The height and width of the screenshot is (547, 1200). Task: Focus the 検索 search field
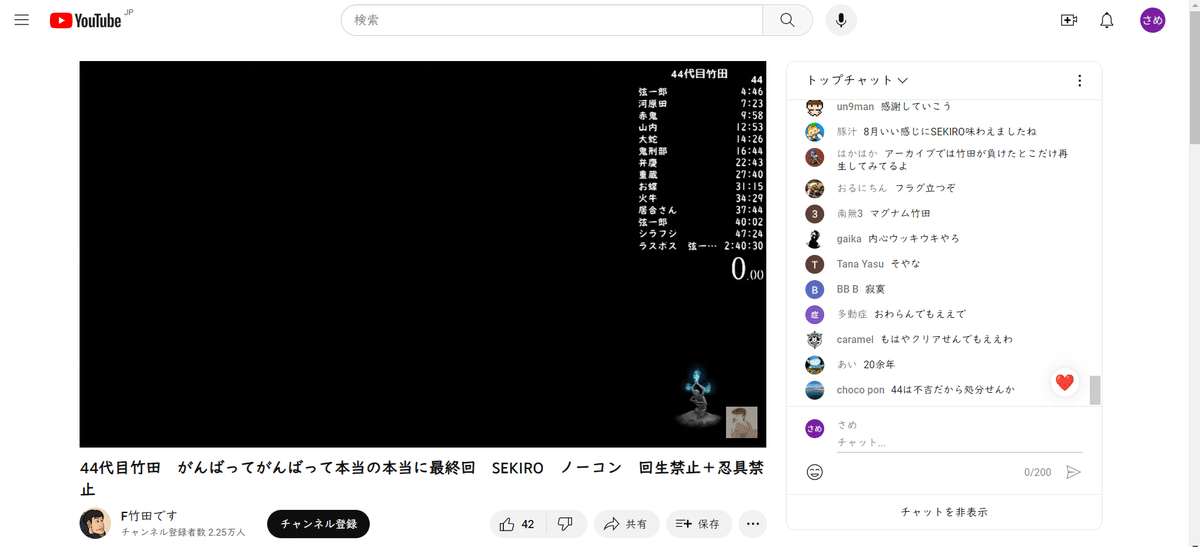(552, 20)
